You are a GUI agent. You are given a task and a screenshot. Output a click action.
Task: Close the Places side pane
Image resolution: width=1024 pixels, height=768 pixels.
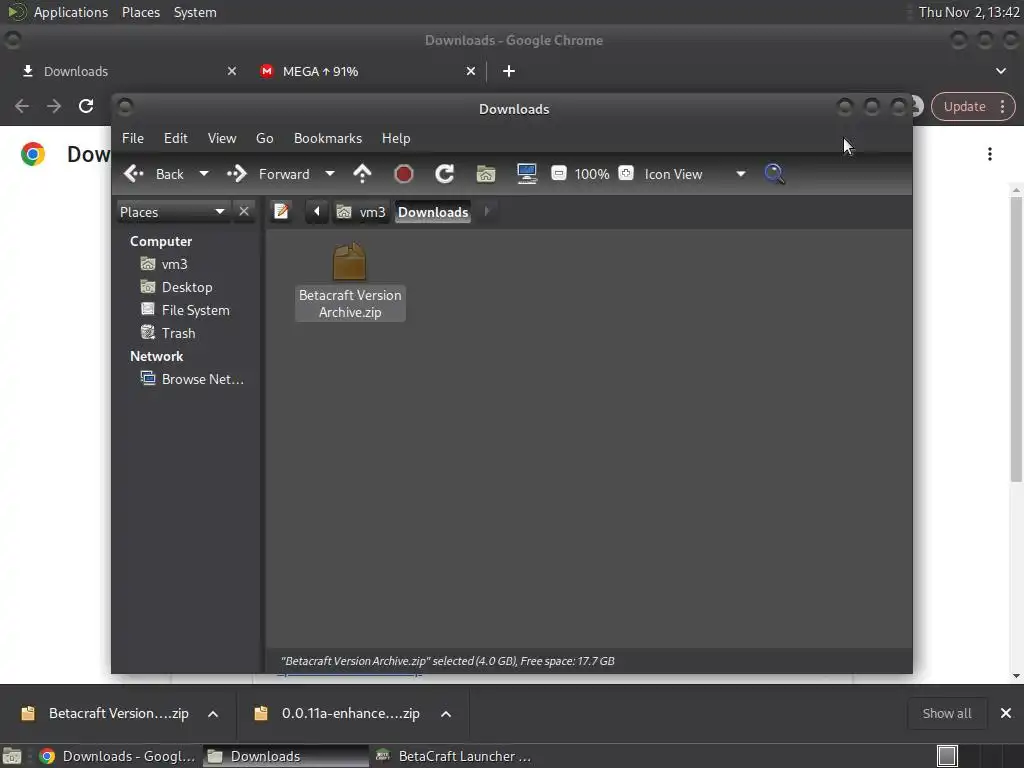244,212
